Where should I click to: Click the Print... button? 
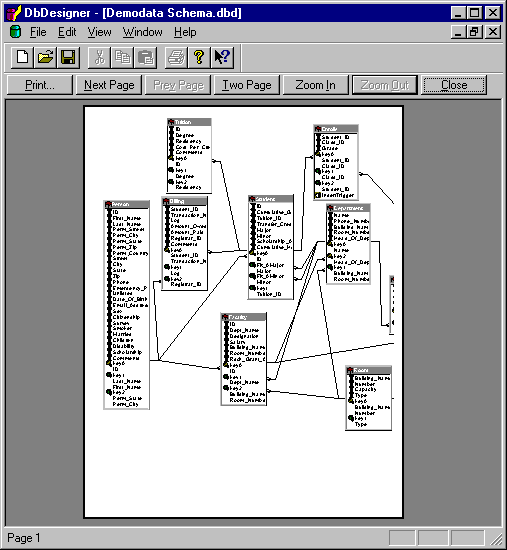(x=40, y=85)
